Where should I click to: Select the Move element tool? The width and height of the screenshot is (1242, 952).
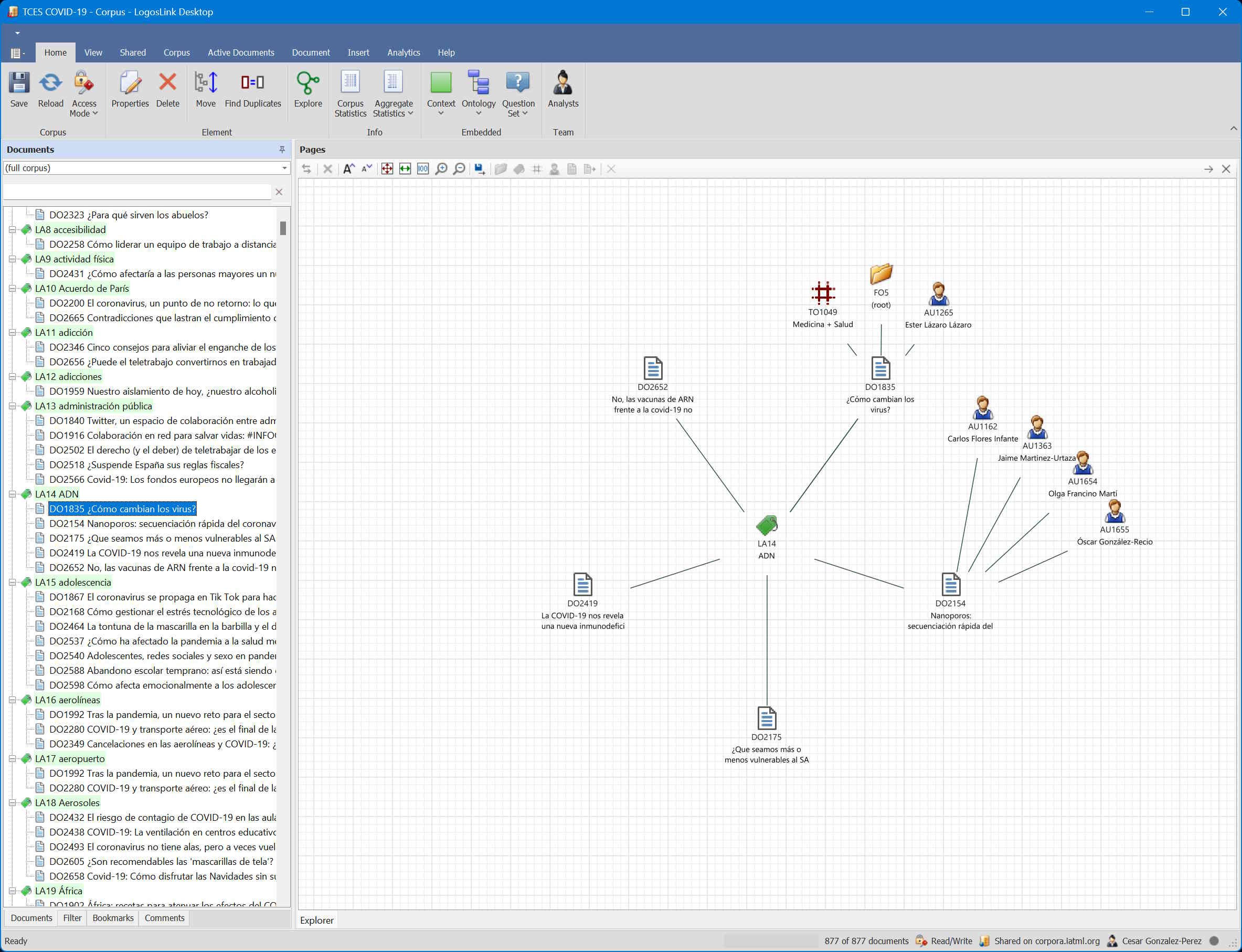tap(206, 90)
